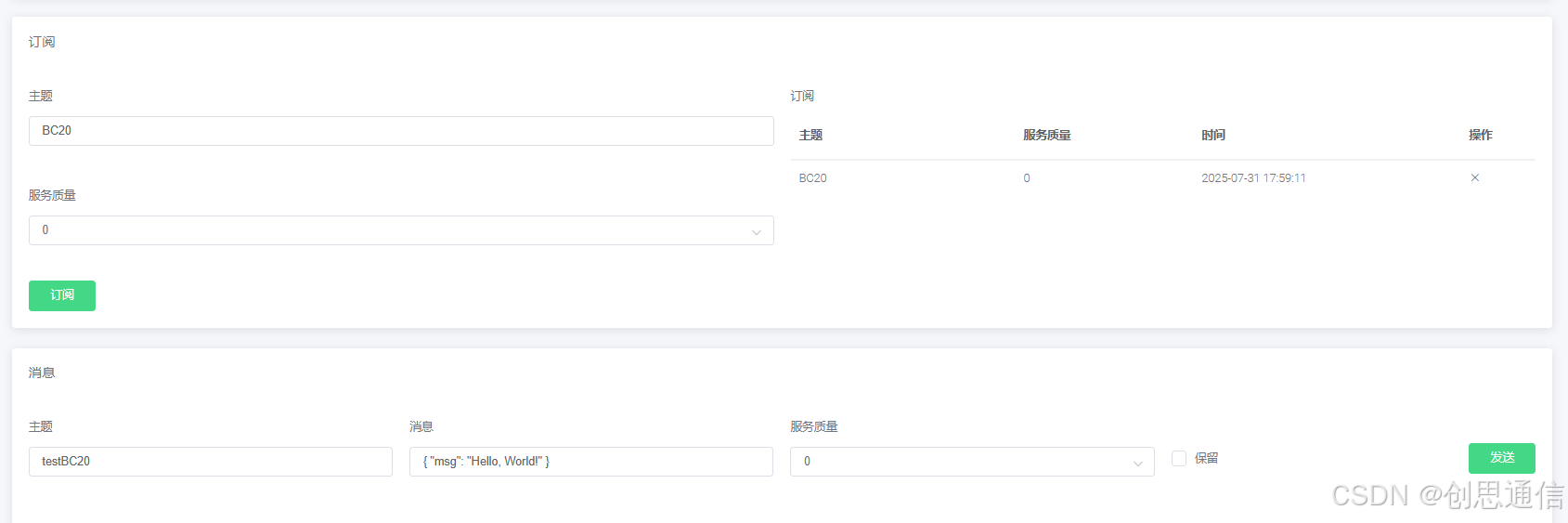Click the BC20 cell in subscriptions table

[812, 178]
